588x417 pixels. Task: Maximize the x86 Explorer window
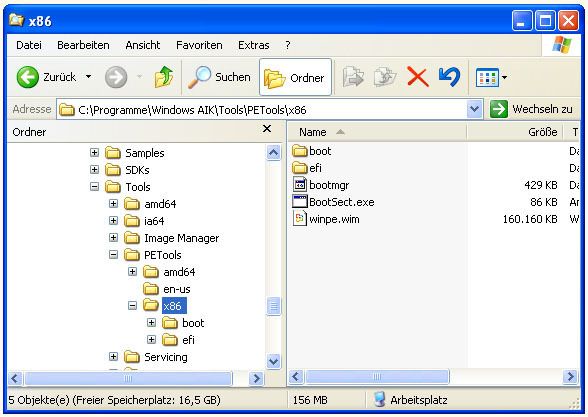[545, 20]
